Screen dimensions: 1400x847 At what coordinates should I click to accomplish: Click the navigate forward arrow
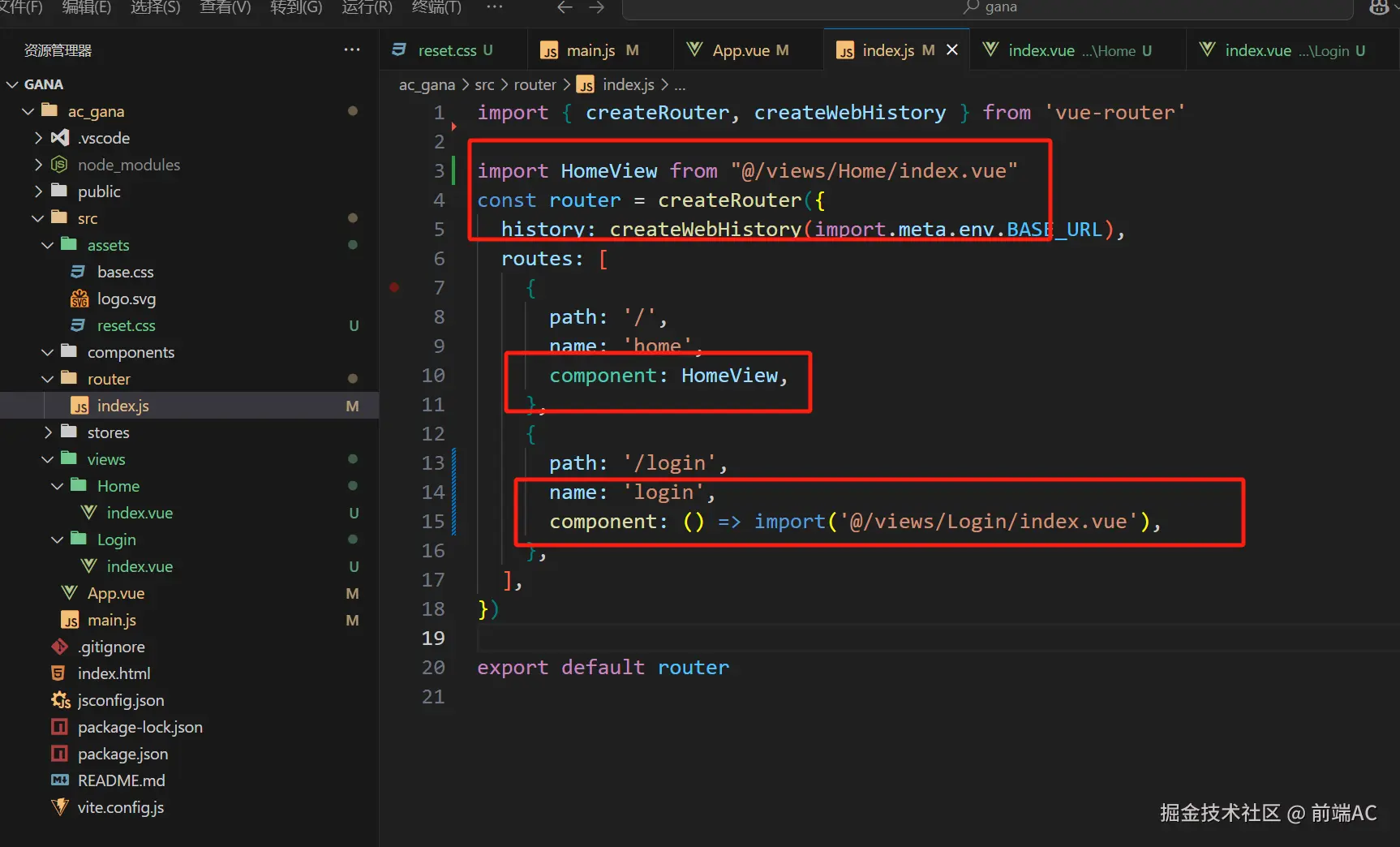pyautogui.click(x=597, y=7)
